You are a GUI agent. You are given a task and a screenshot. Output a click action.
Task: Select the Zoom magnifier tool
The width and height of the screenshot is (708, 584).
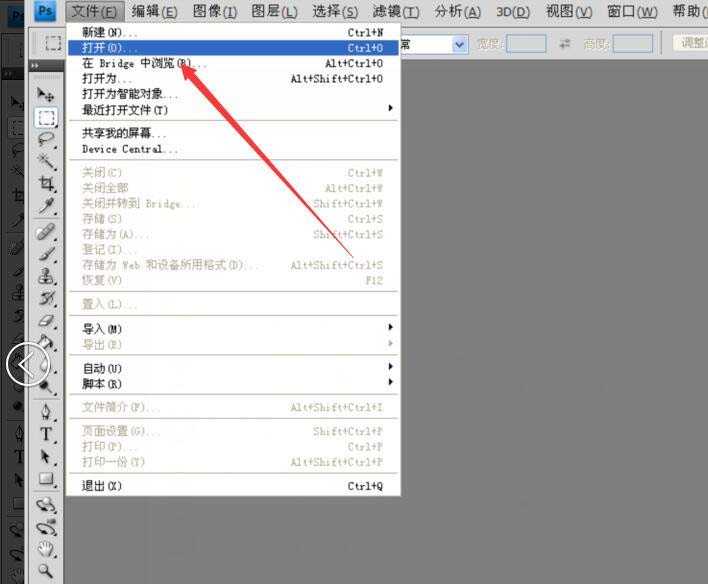[46, 571]
